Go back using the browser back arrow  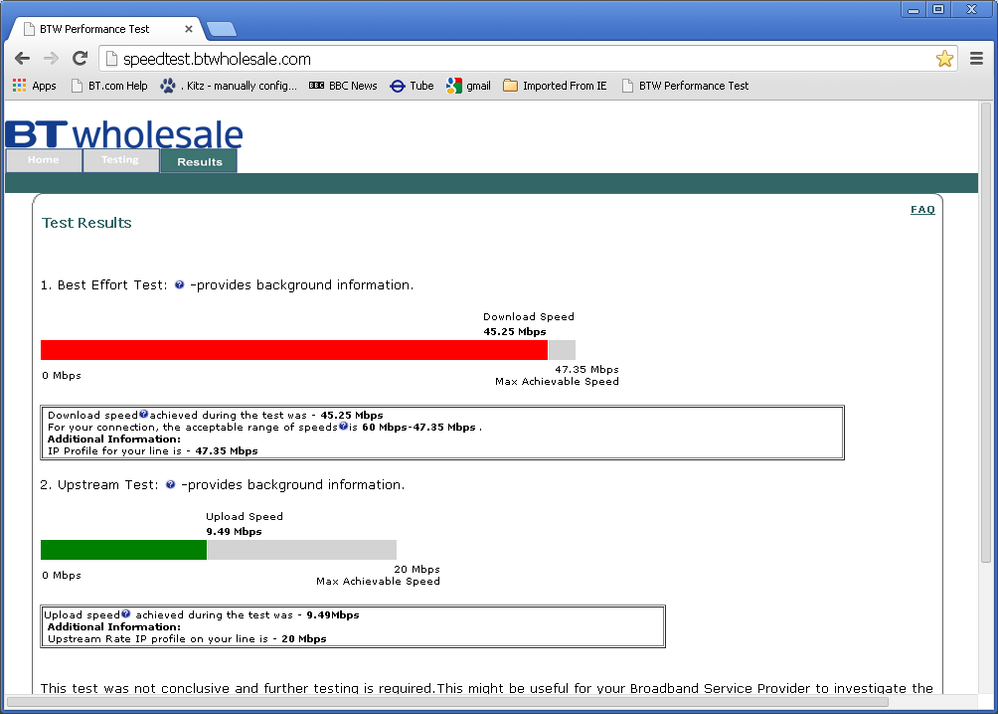coord(22,59)
